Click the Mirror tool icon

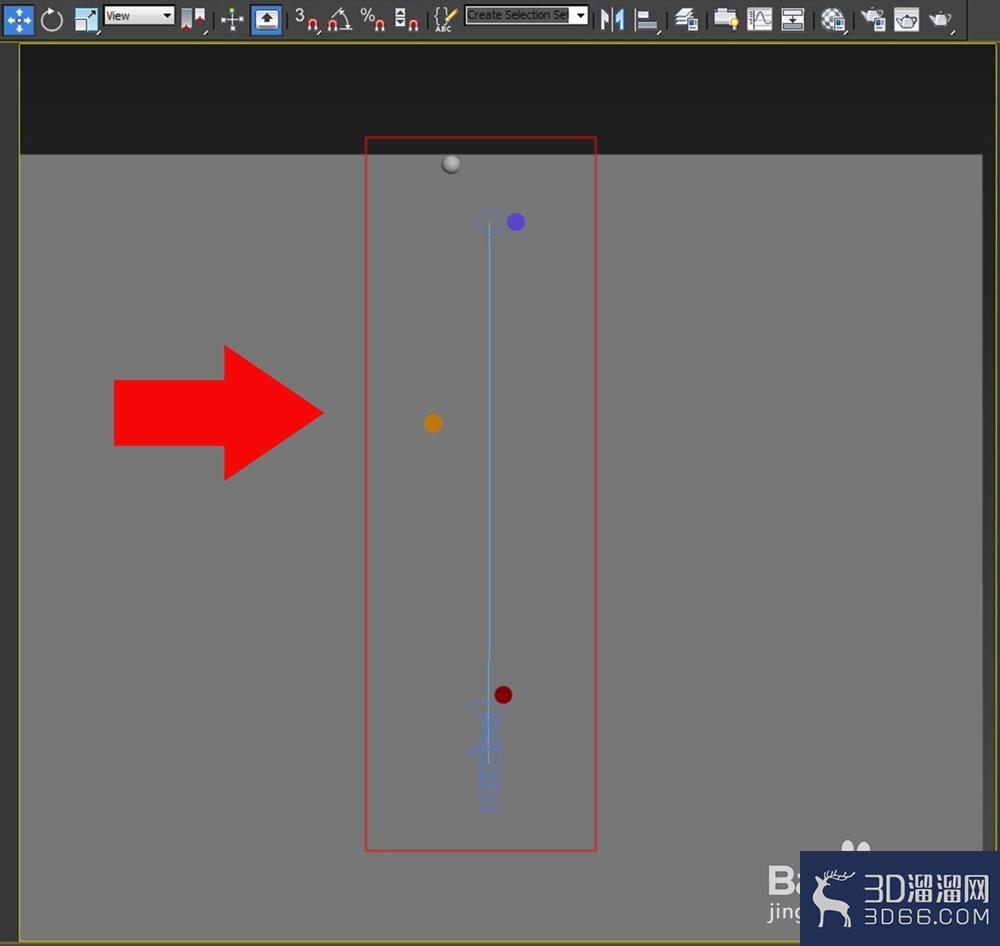(612, 20)
